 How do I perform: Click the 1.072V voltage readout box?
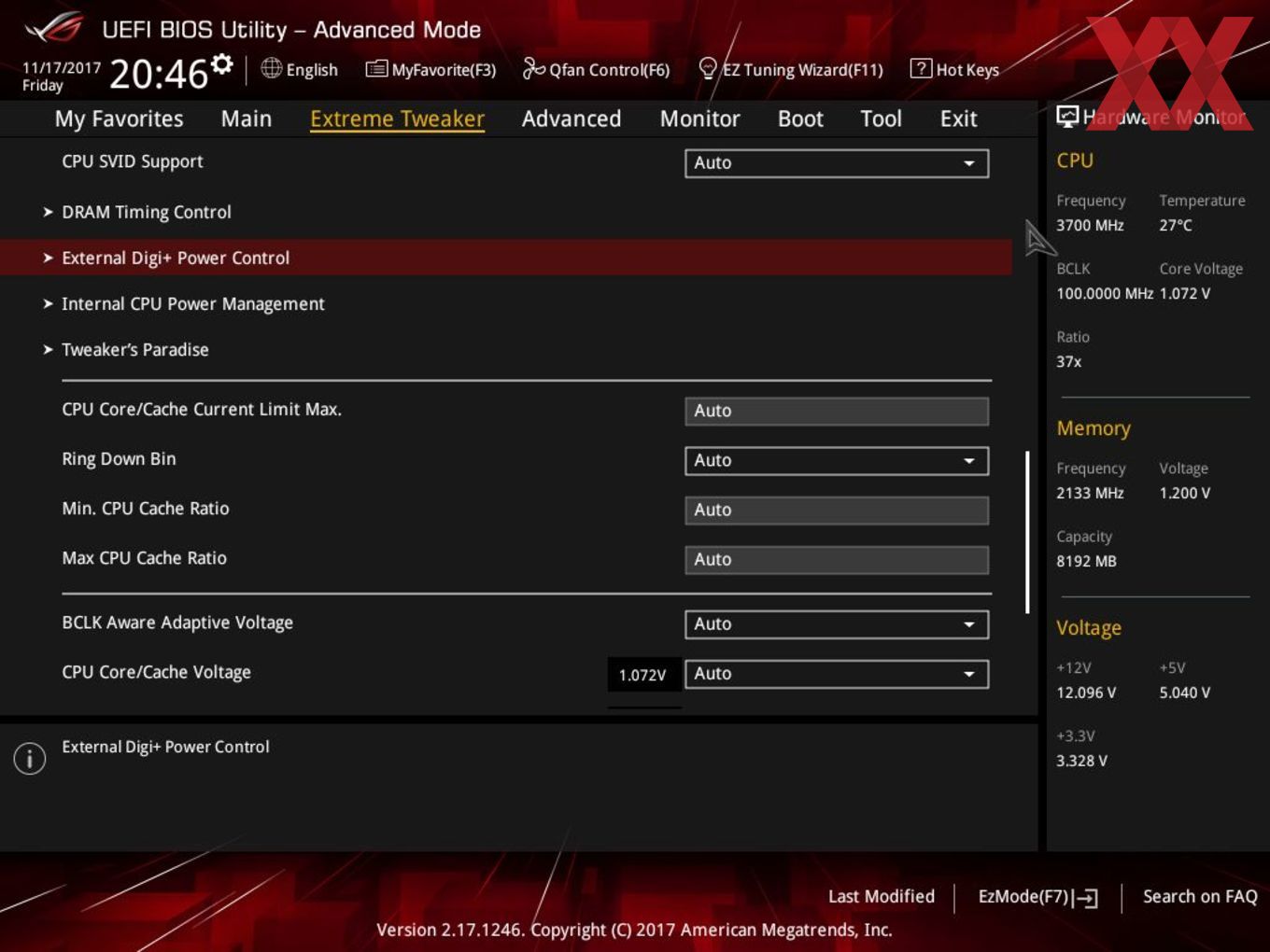643,675
